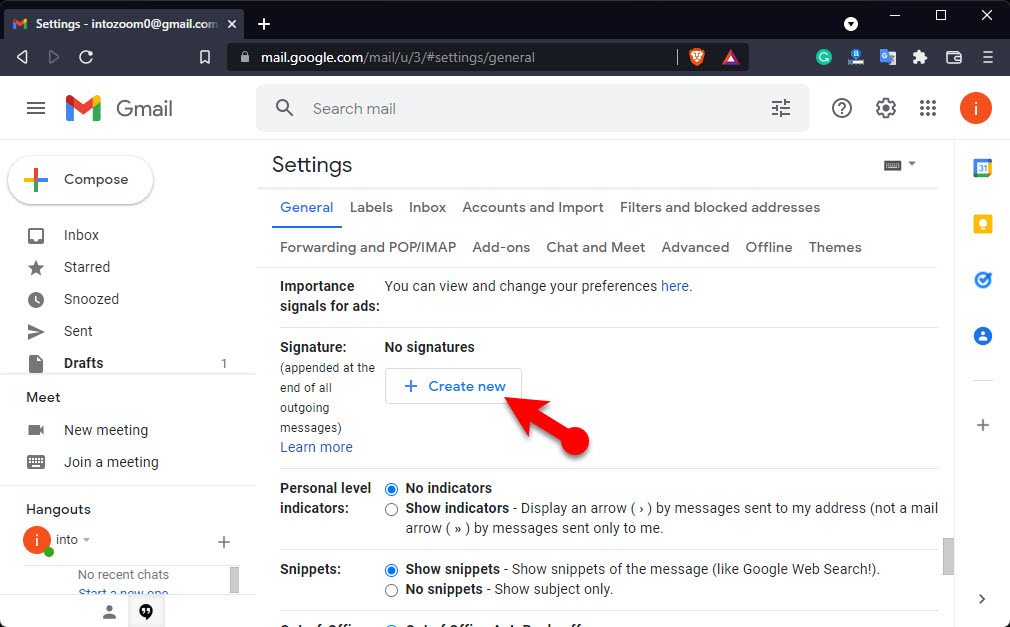This screenshot has height=627, width=1010.
Task: Open Google Keep in side panel
Action: [x=982, y=224]
